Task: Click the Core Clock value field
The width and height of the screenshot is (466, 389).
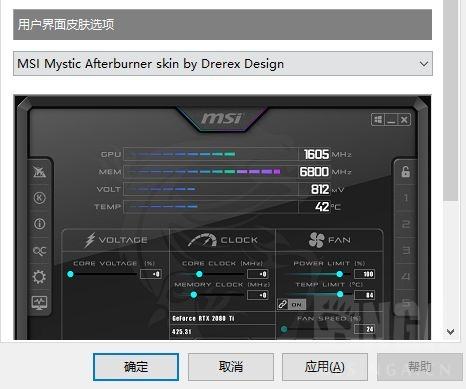Action: pyautogui.click(x=258, y=274)
